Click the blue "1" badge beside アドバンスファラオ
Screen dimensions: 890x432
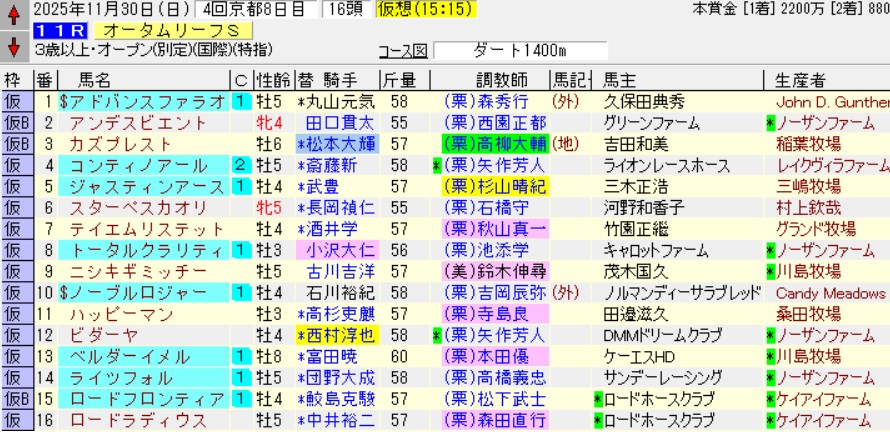coord(240,101)
